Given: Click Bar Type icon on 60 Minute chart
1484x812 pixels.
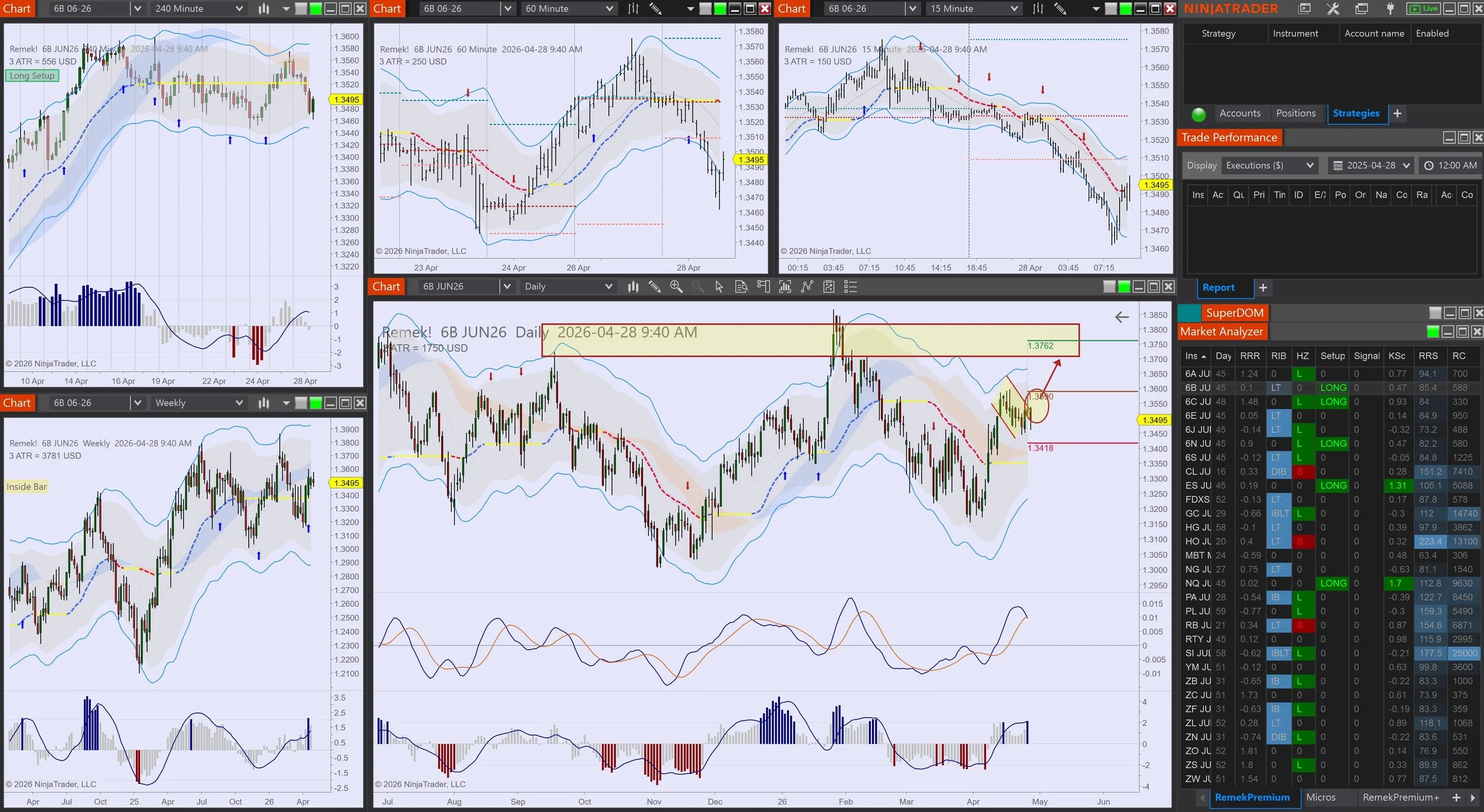Looking at the screenshot, I should click(633, 9).
